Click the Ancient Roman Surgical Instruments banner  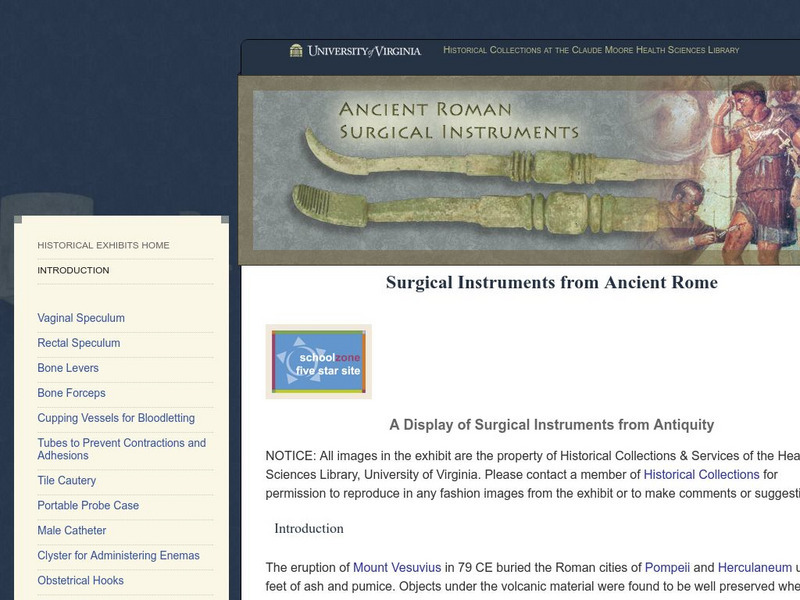click(519, 170)
